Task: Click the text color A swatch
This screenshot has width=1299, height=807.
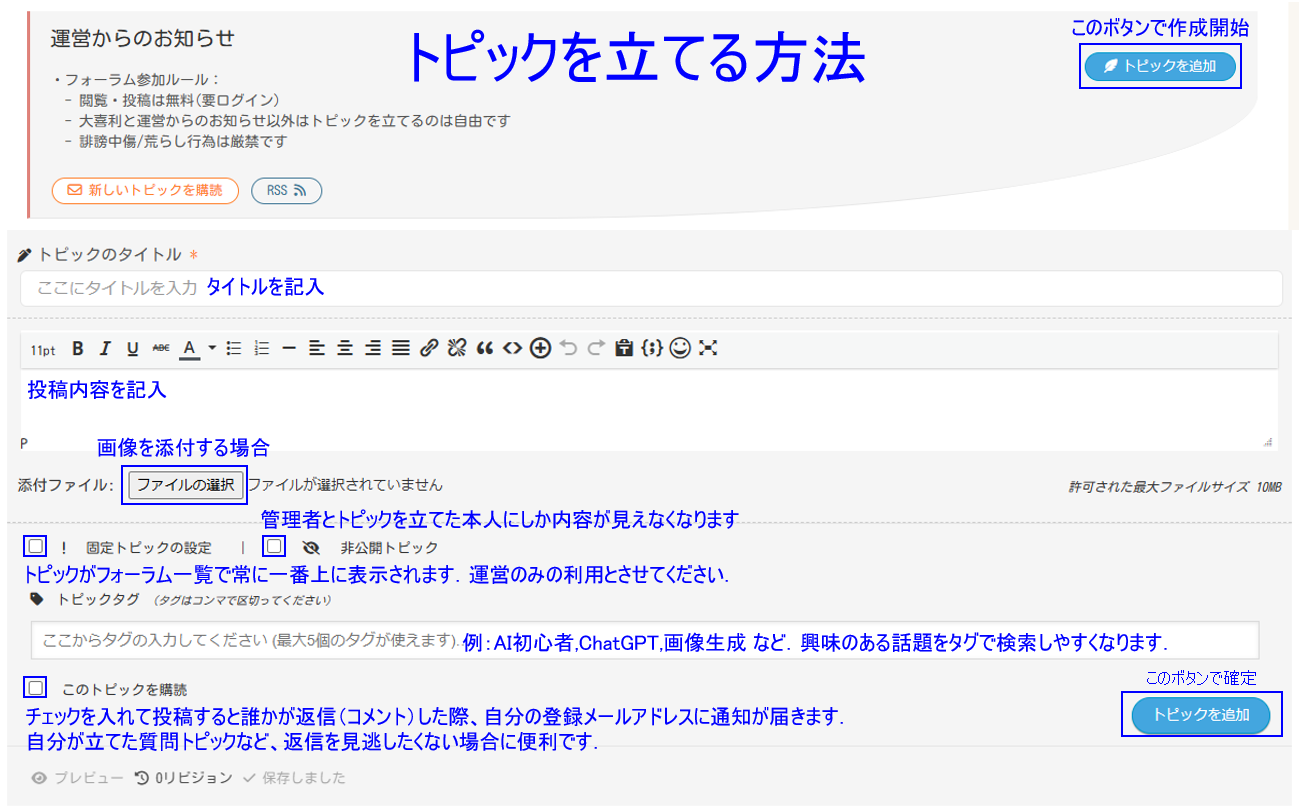Action: 189,348
